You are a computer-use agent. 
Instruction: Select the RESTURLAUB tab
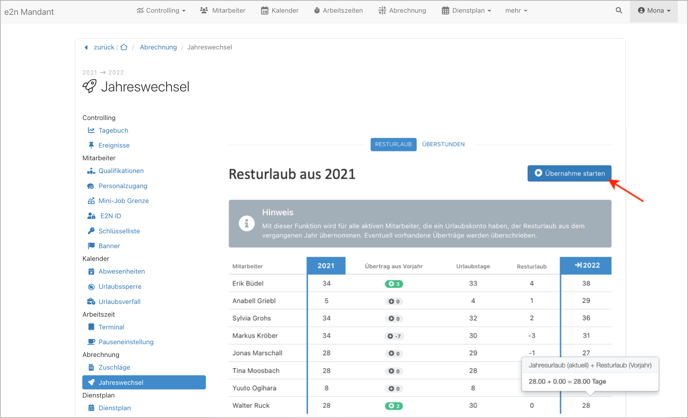(393, 144)
